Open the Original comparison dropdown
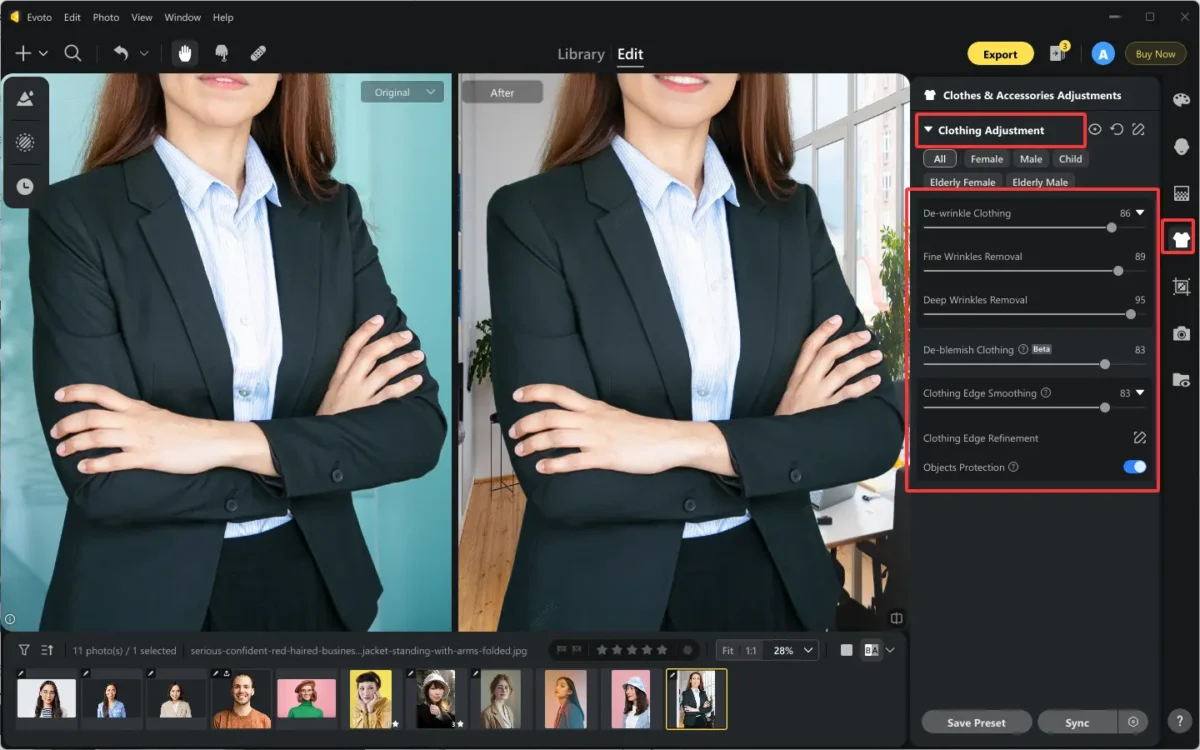 coord(402,91)
